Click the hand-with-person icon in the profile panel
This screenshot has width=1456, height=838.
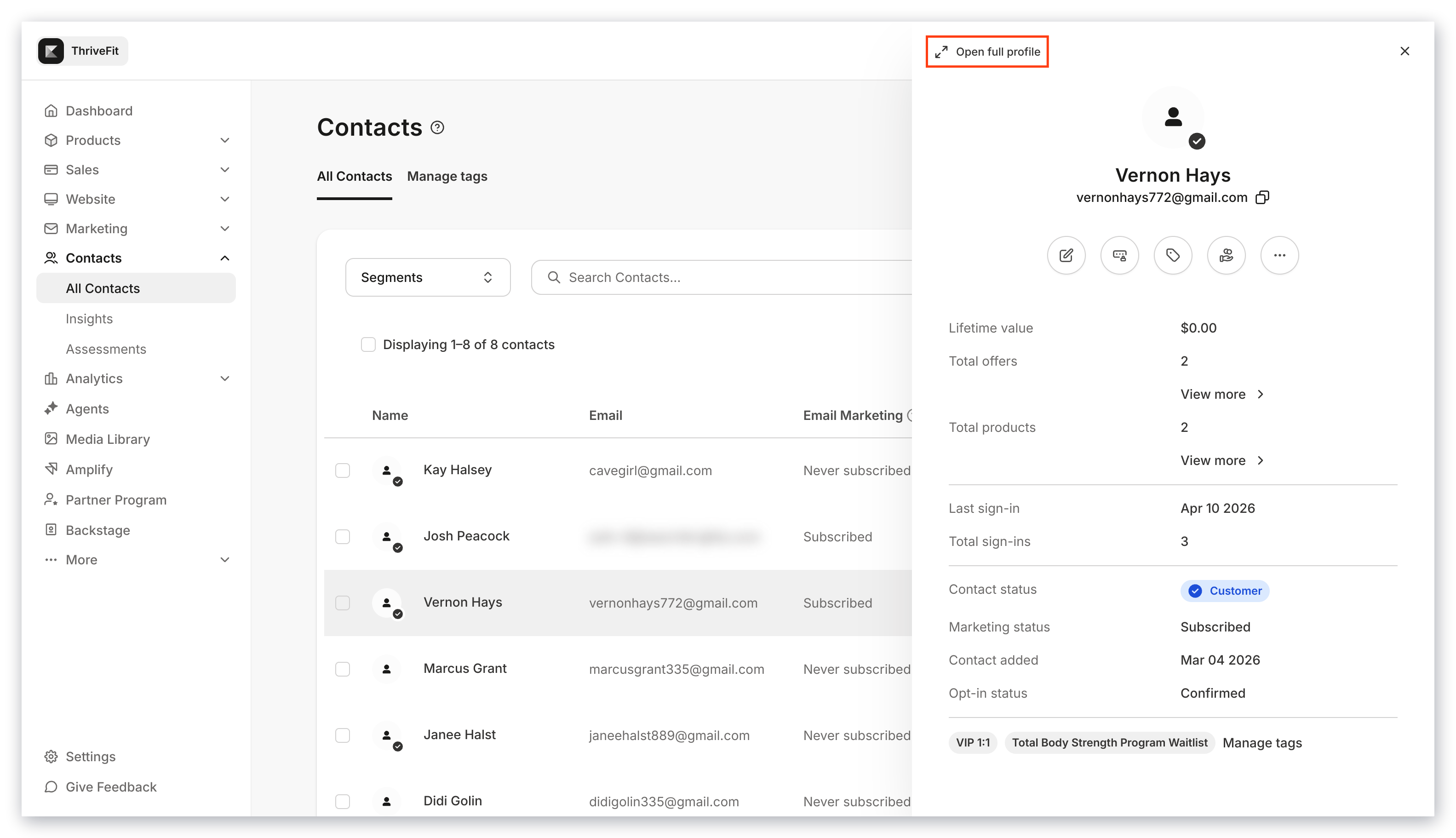pos(1226,255)
